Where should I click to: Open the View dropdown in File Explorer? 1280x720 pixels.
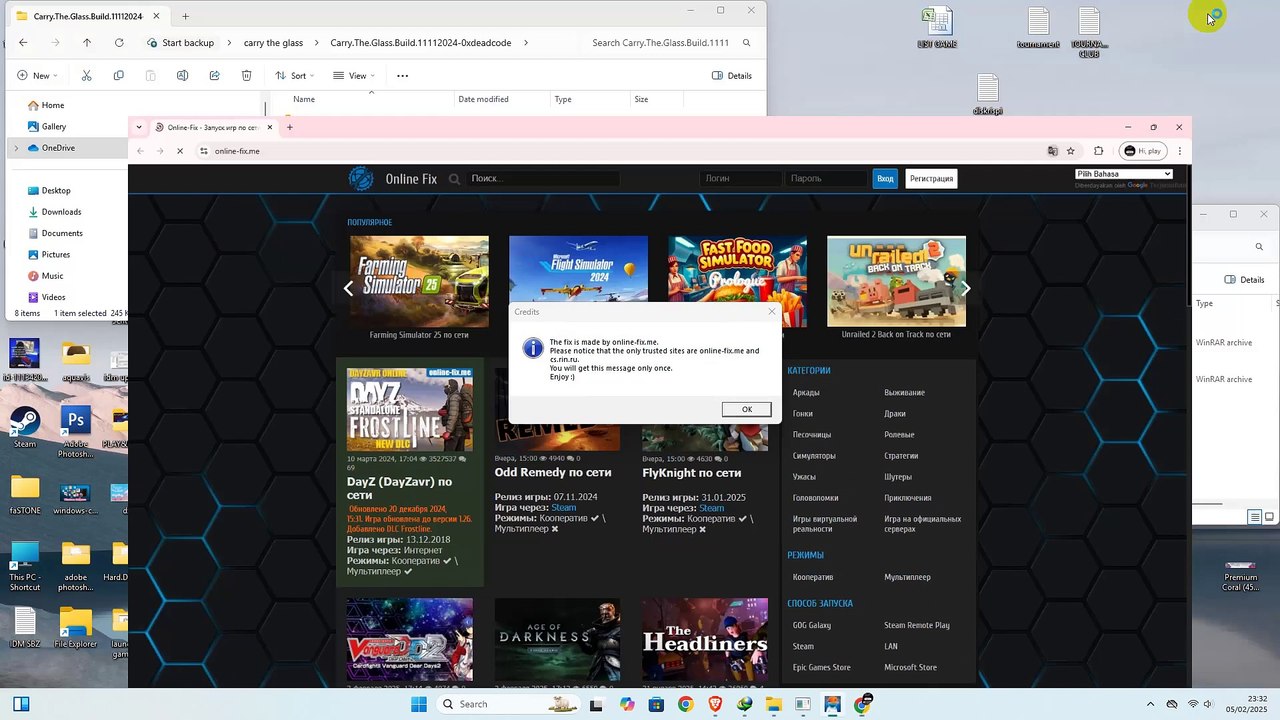point(353,76)
